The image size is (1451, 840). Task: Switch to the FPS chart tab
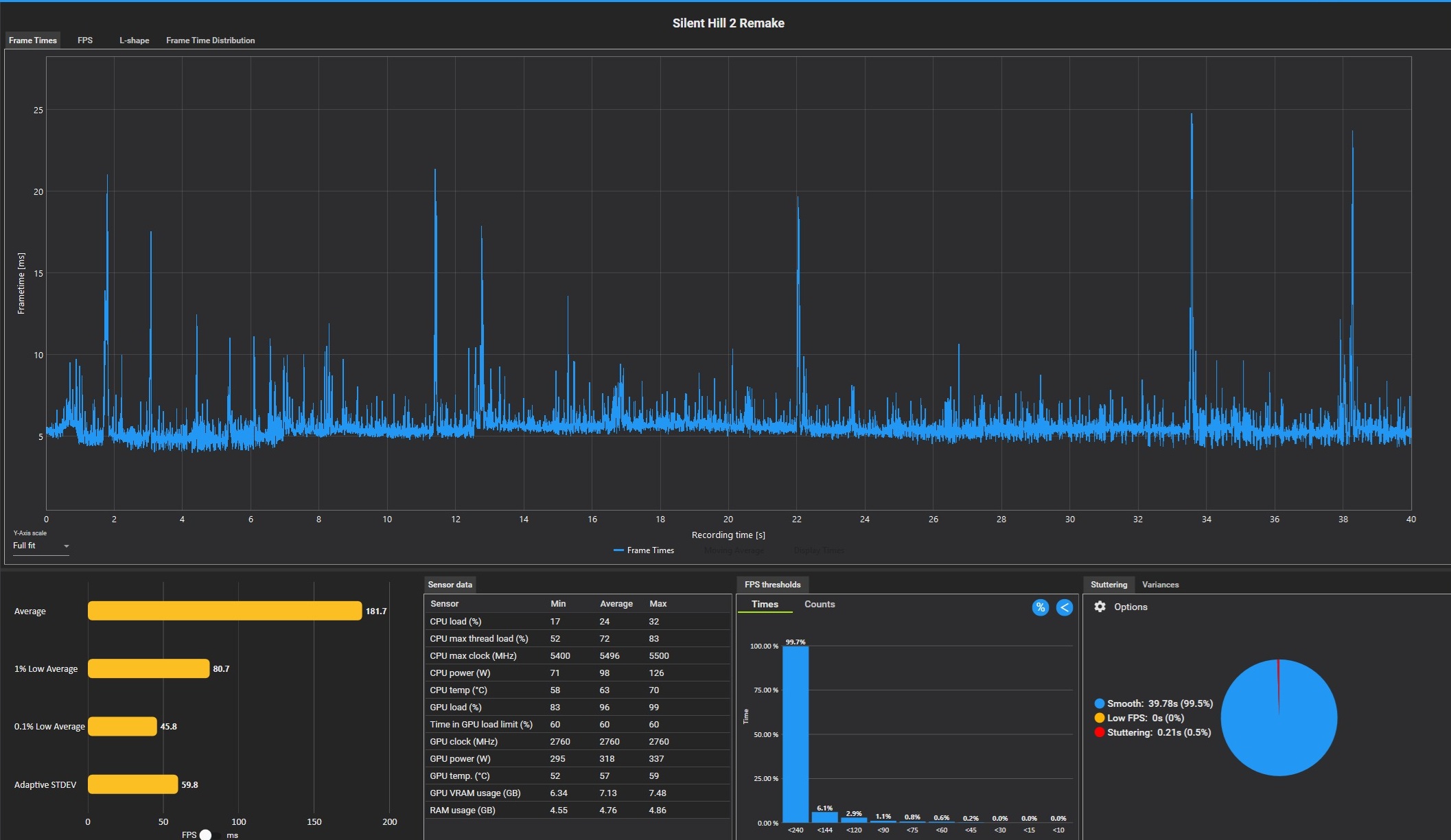coord(85,40)
